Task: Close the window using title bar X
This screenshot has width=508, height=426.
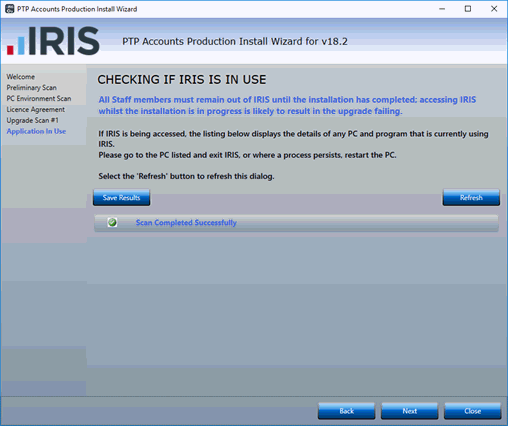Action: [494, 9]
